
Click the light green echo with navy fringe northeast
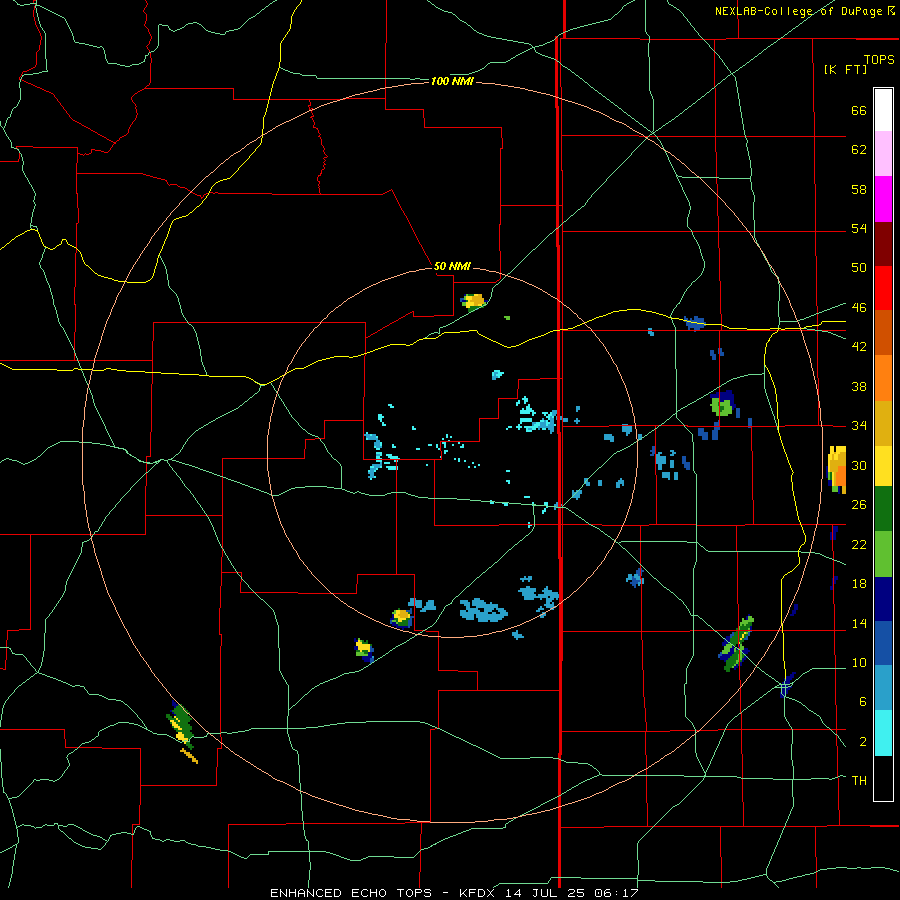click(x=722, y=405)
